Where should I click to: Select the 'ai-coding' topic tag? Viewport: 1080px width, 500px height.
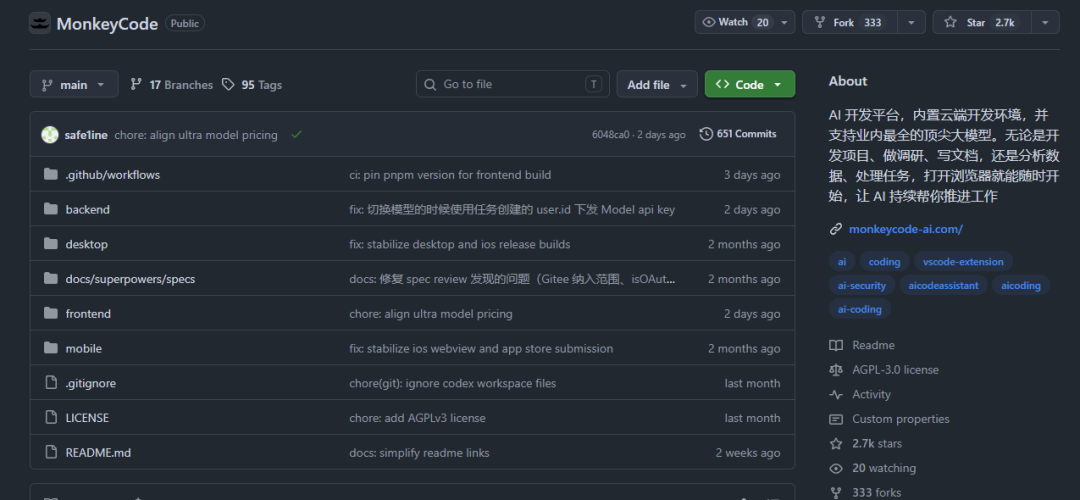click(860, 309)
